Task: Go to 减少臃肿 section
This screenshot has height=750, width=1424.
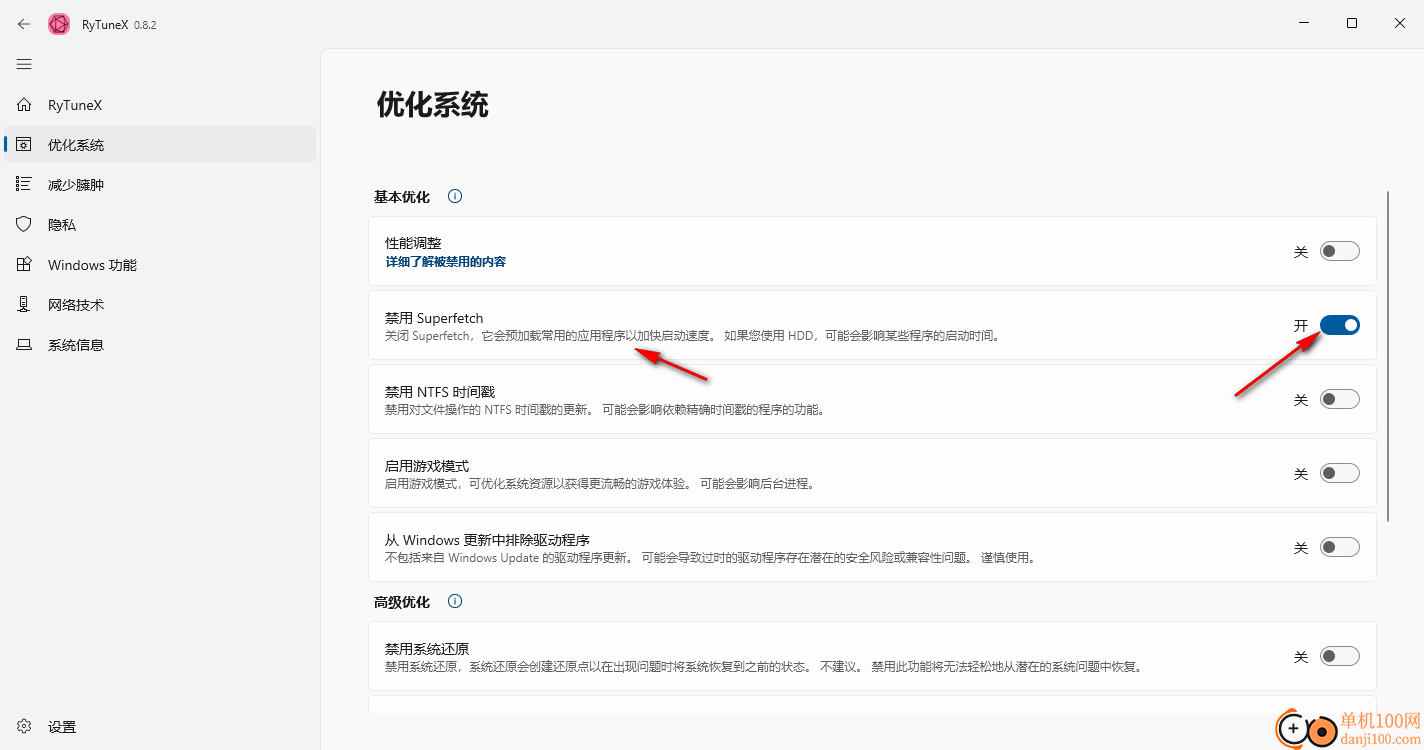Action: tap(160, 185)
